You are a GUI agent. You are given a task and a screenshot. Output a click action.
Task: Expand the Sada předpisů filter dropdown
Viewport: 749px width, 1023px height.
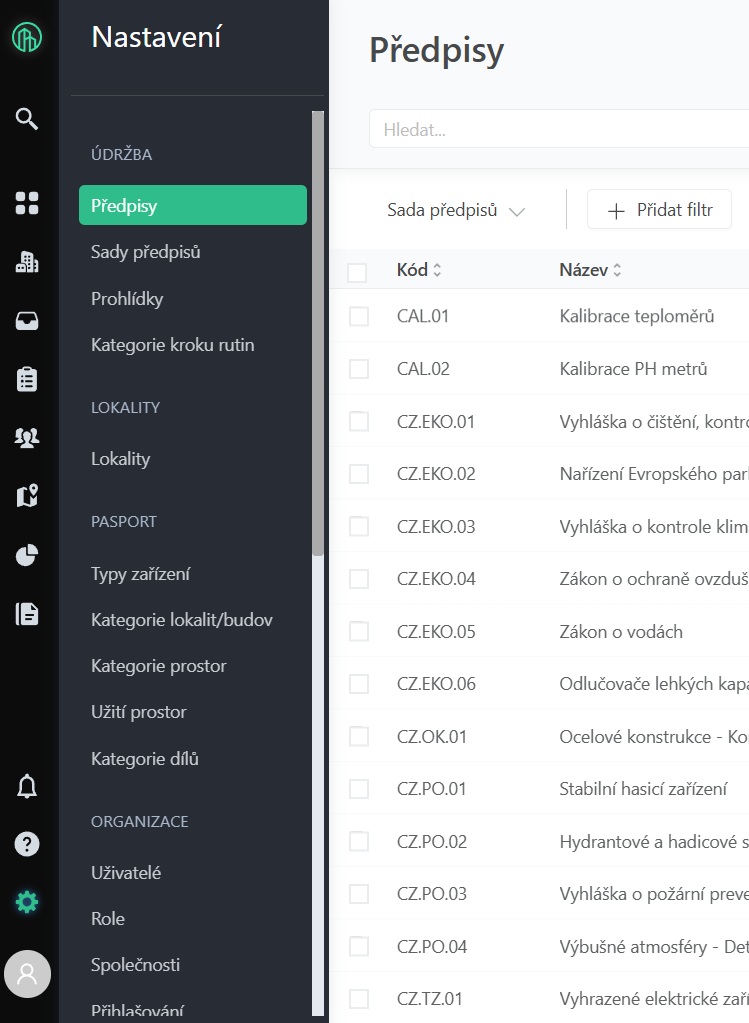coord(456,211)
